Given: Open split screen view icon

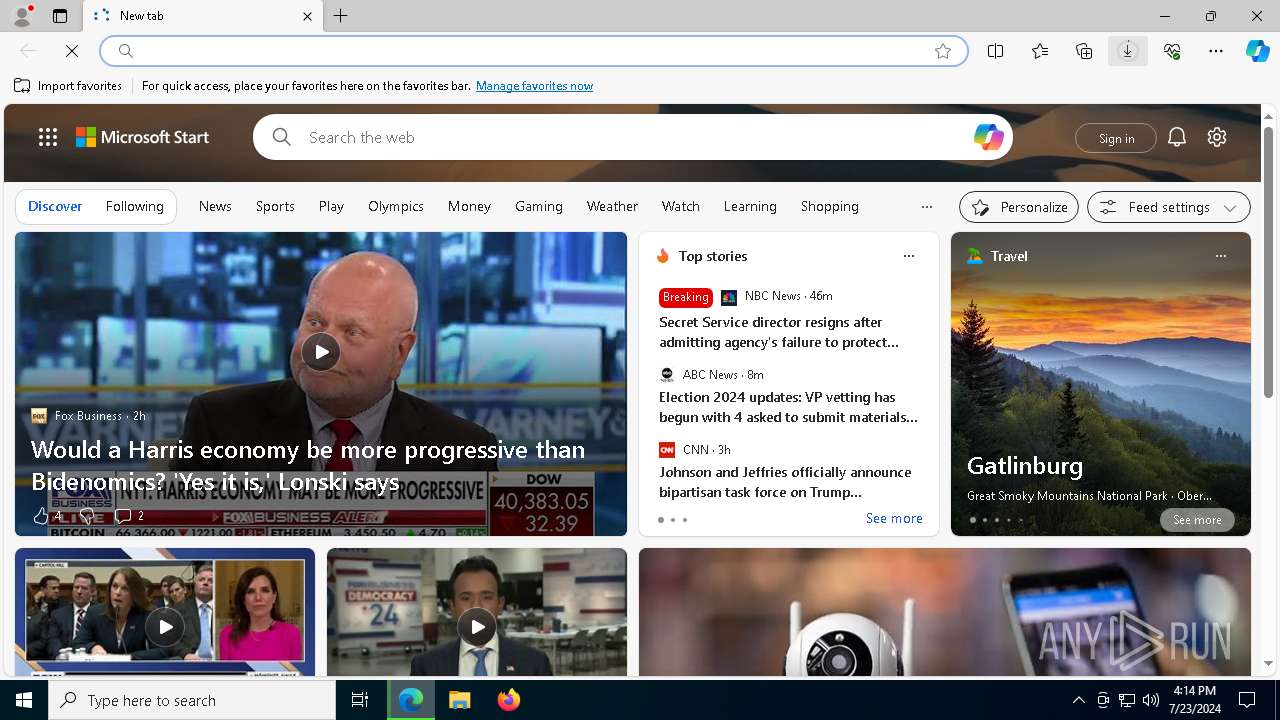Looking at the screenshot, I should [995, 51].
